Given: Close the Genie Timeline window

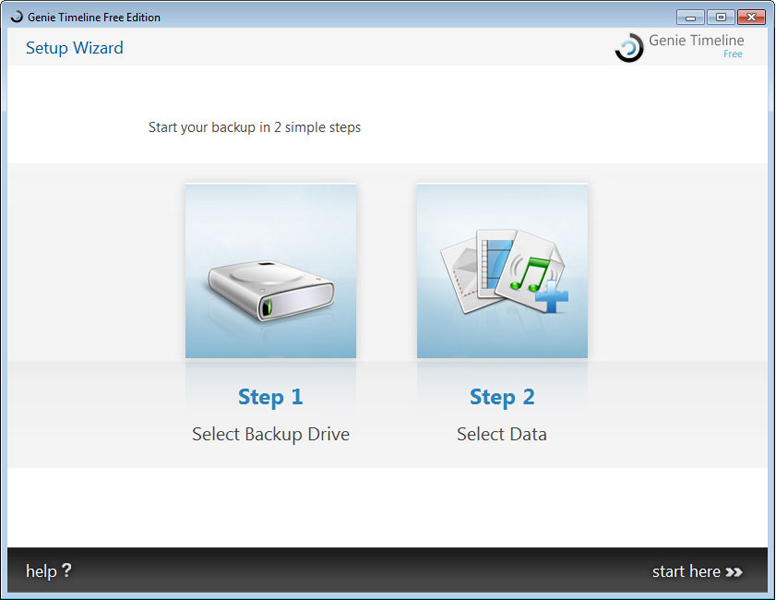Looking at the screenshot, I should (751, 17).
